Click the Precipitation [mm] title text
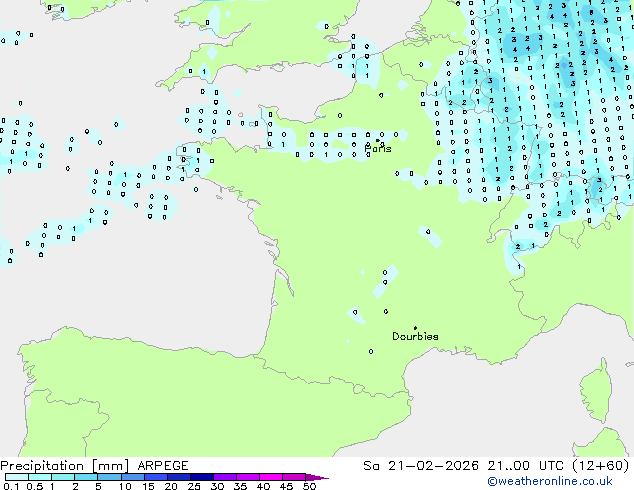 65,466
